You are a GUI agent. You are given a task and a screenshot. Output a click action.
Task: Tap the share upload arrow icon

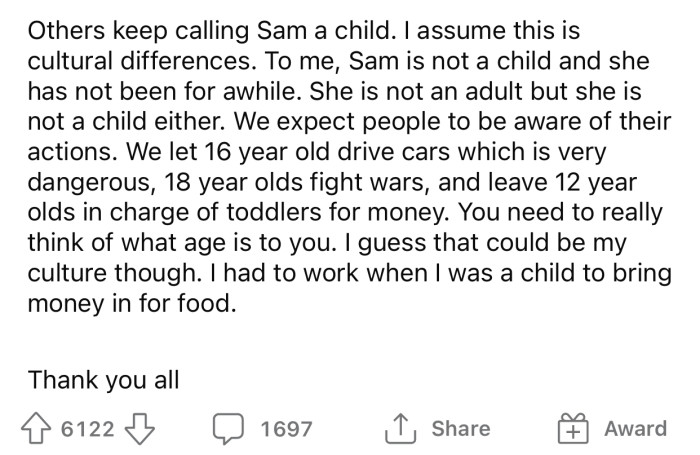pyautogui.click(x=400, y=429)
